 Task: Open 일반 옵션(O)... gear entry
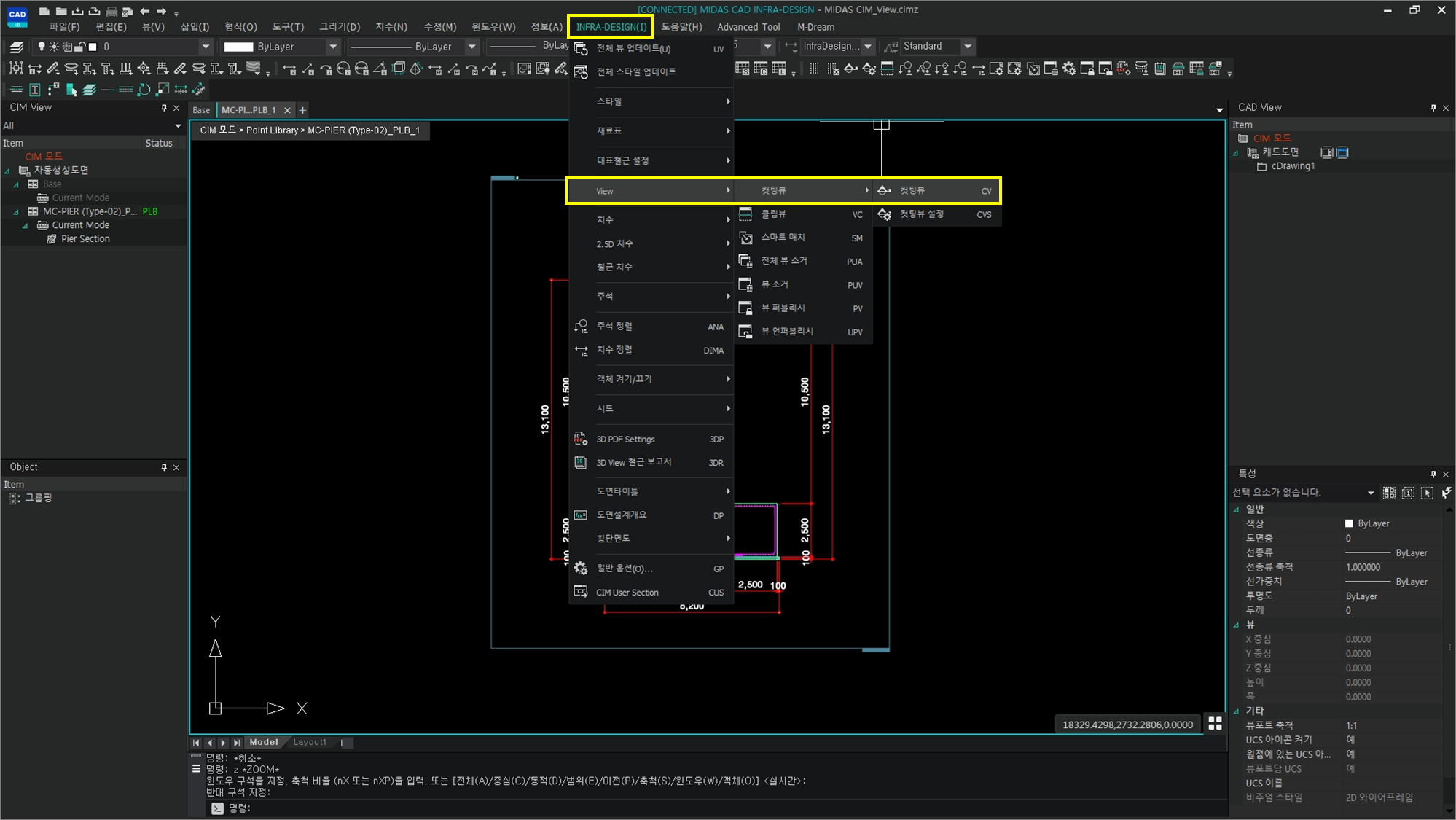651,569
